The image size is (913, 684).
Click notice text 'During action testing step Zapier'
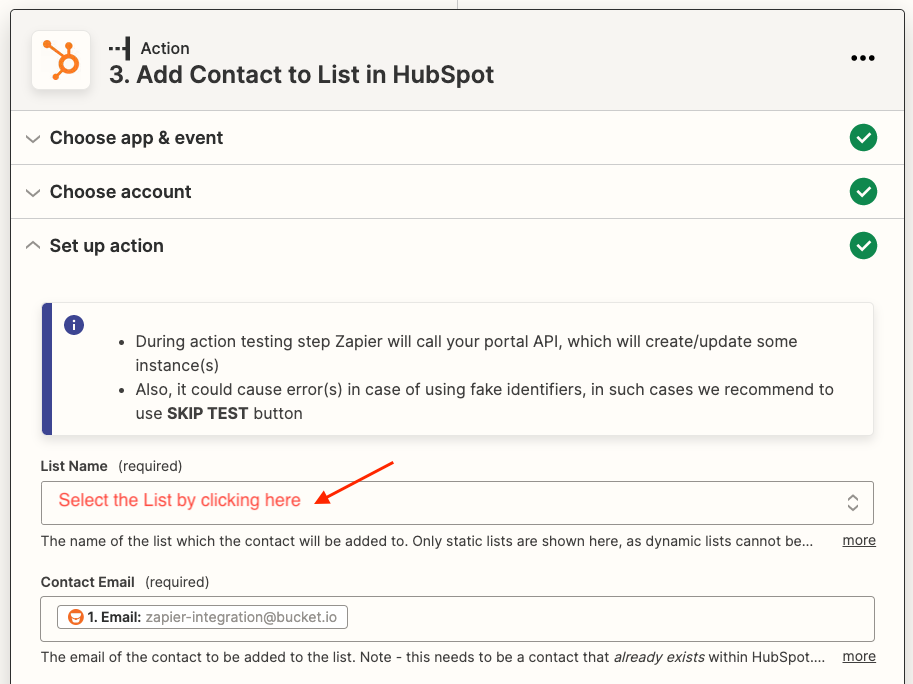tap(259, 342)
